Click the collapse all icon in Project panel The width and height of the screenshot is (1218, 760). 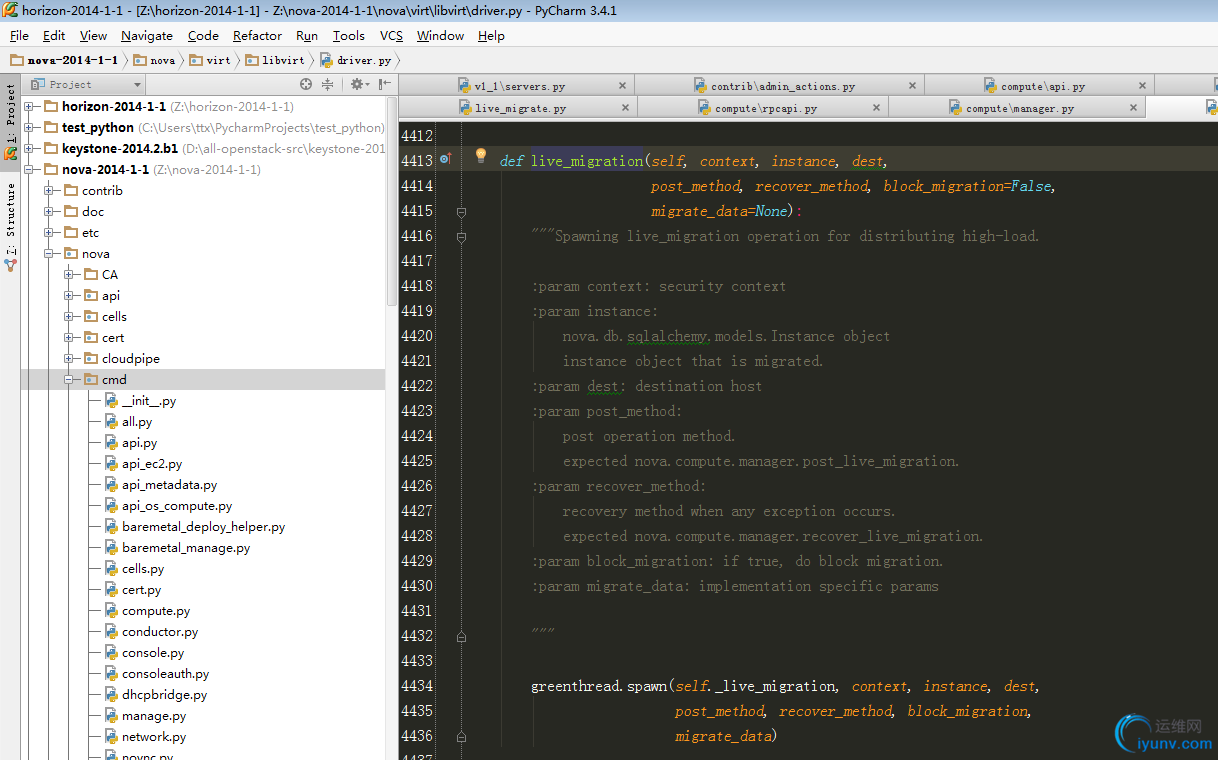[327, 85]
